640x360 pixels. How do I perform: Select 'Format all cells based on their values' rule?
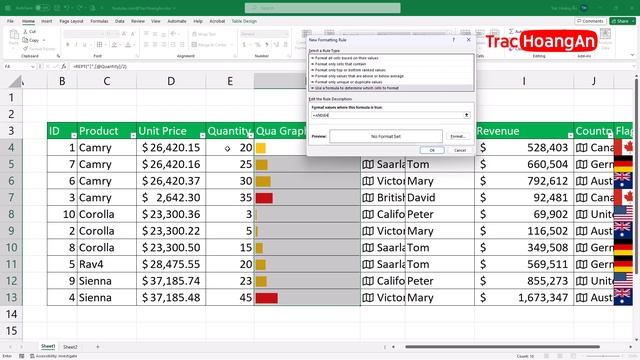click(x=391, y=58)
